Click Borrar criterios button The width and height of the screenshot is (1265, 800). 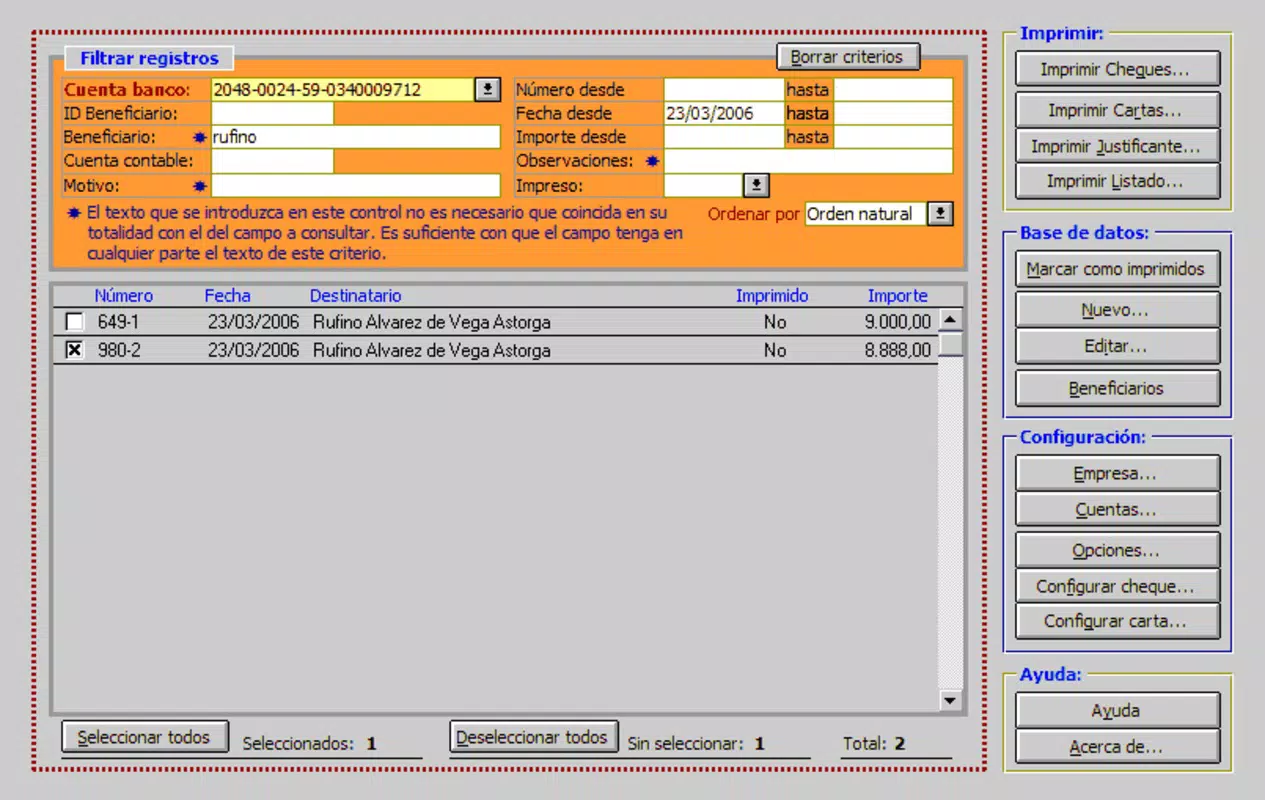pos(847,57)
